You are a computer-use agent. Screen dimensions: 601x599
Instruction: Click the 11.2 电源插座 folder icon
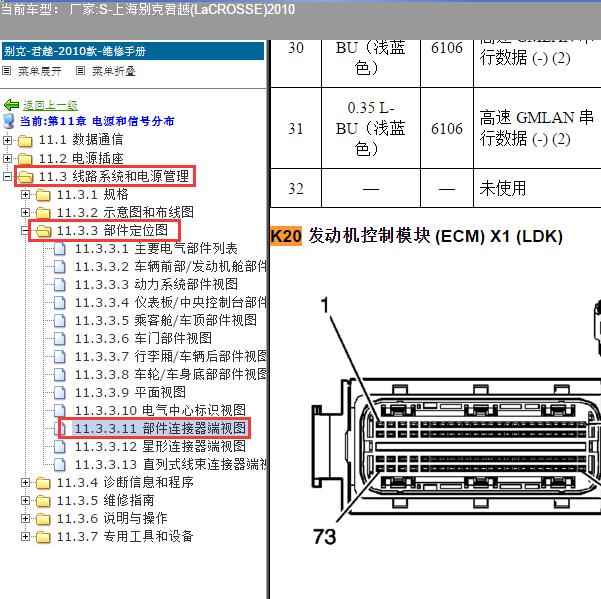click(25, 159)
